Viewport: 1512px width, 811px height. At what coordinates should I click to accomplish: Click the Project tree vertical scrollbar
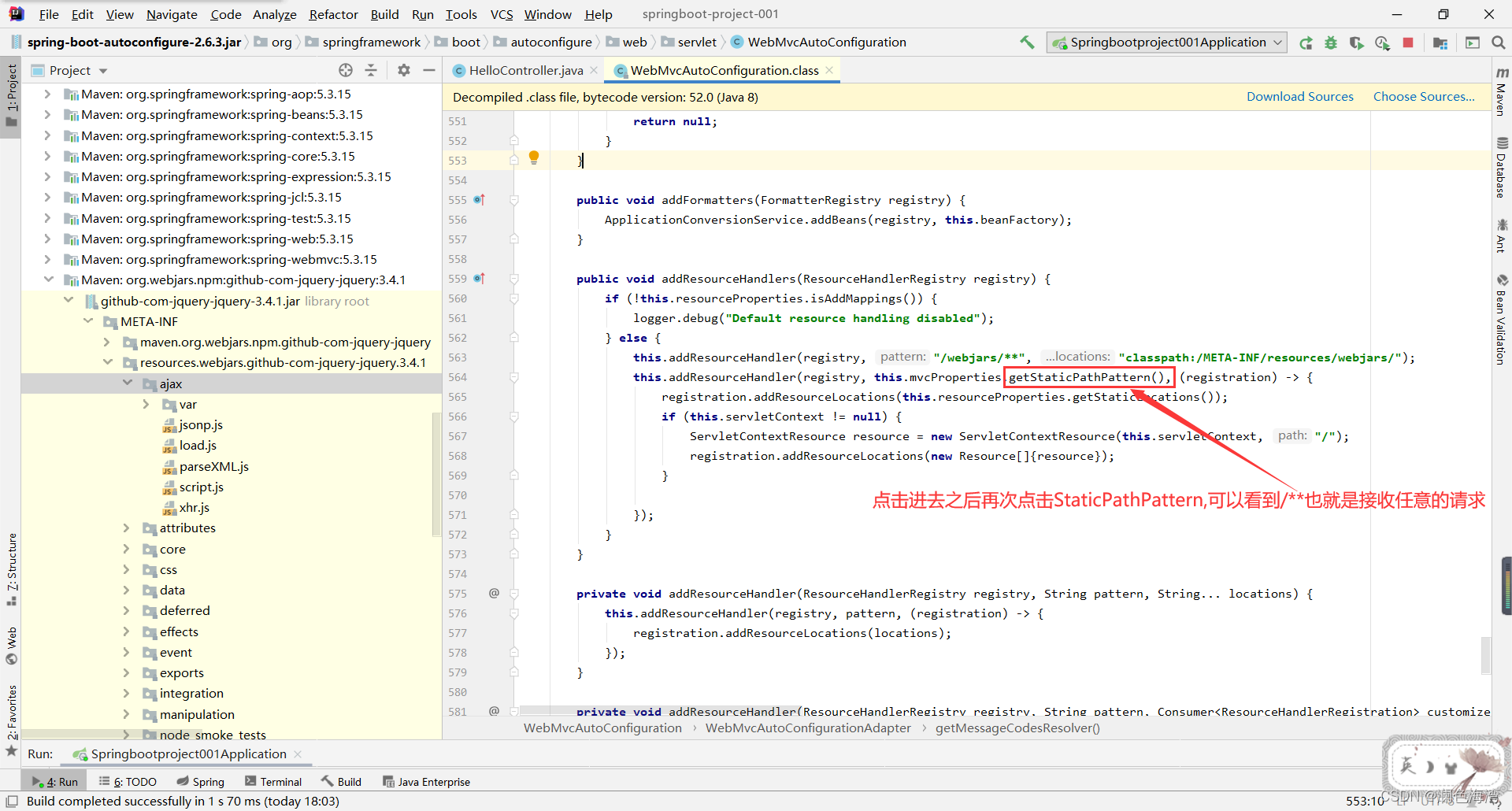coord(436,475)
